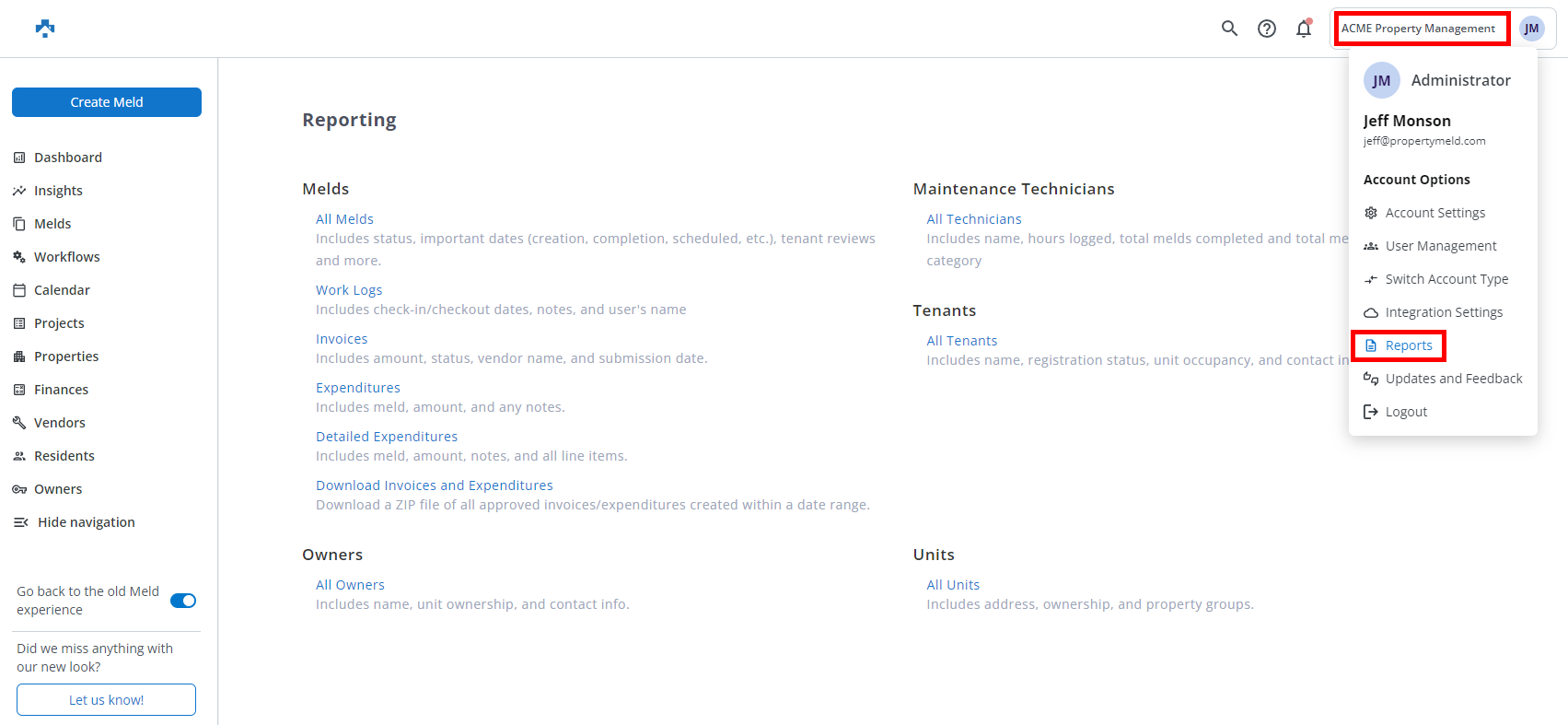
Task: Click the JM avatar in the header
Action: click(1531, 29)
